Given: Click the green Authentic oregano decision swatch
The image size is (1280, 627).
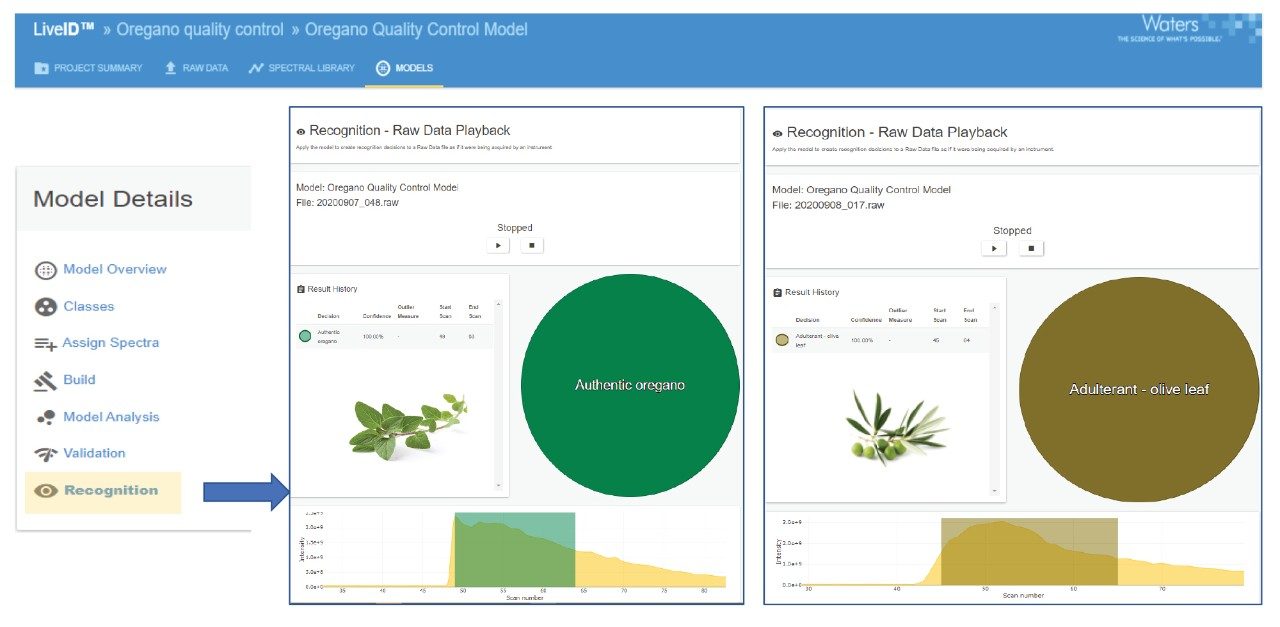Looking at the screenshot, I should [305, 336].
